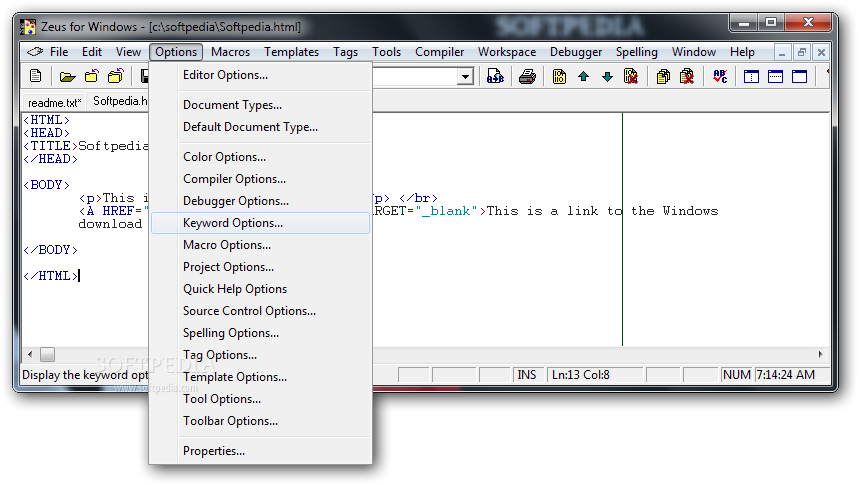Click the open file folder icon
Screen dimensions: 859x485
coord(67,76)
